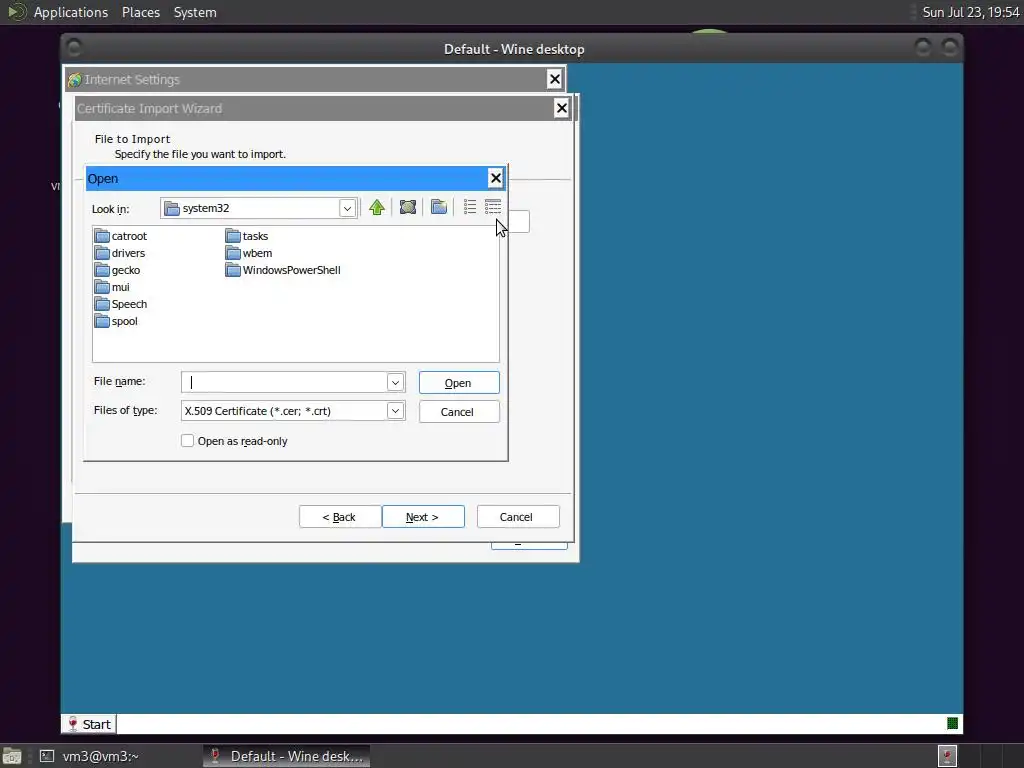1024x768 pixels.
Task: Open the Places menu
Action: (141, 12)
